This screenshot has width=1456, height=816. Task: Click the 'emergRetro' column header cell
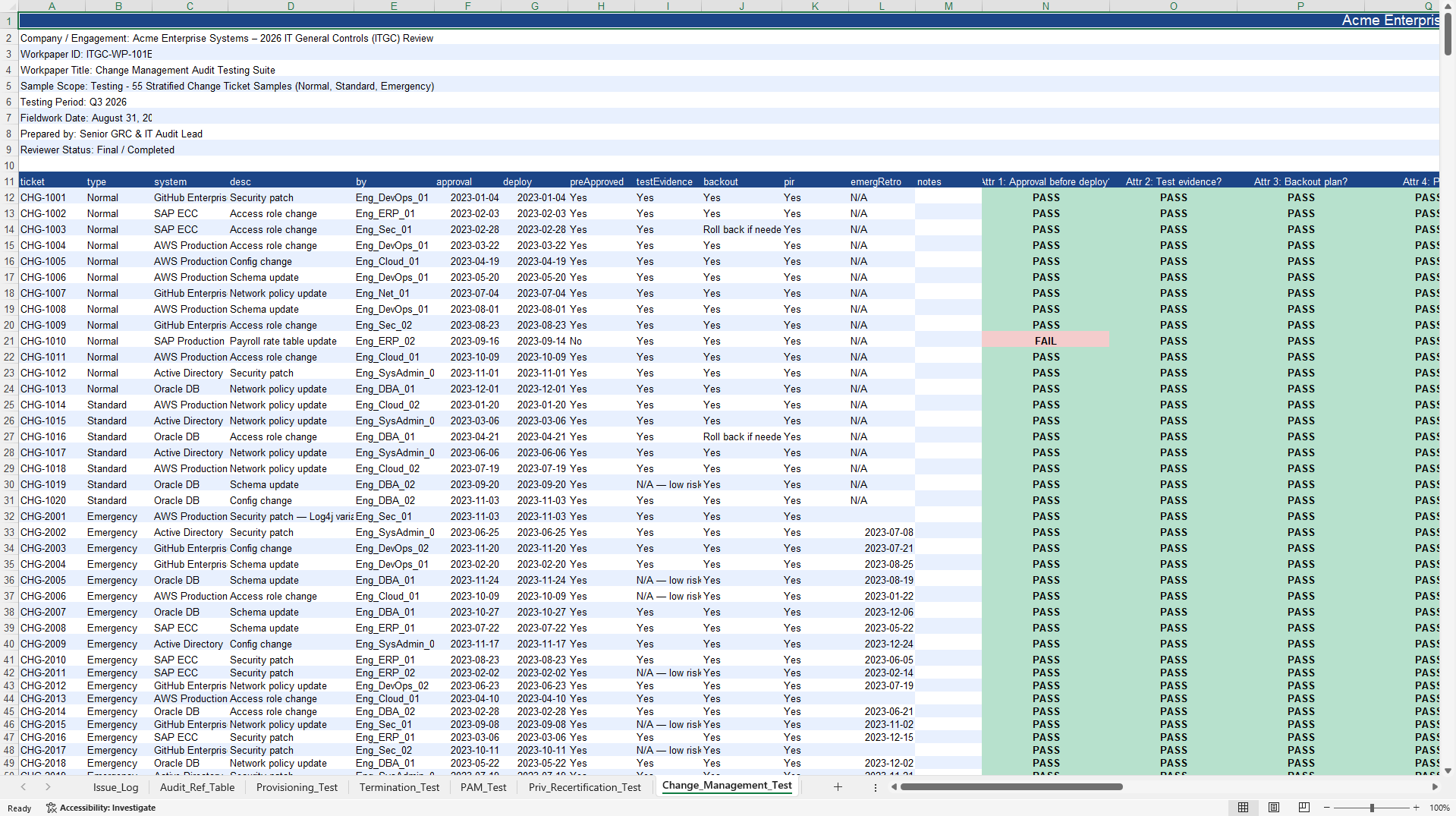[882, 181]
